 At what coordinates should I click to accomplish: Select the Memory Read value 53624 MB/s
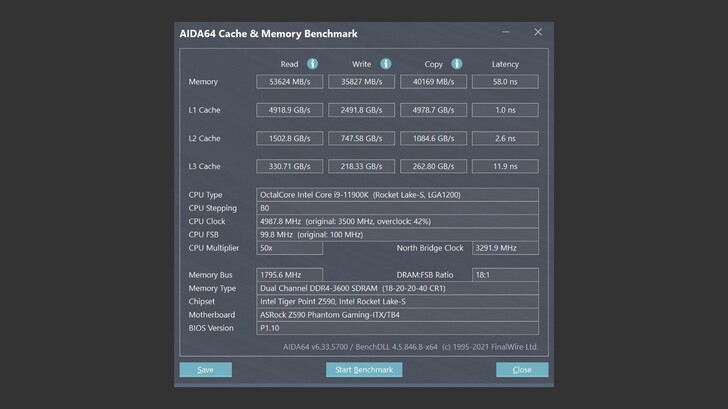[x=290, y=82]
